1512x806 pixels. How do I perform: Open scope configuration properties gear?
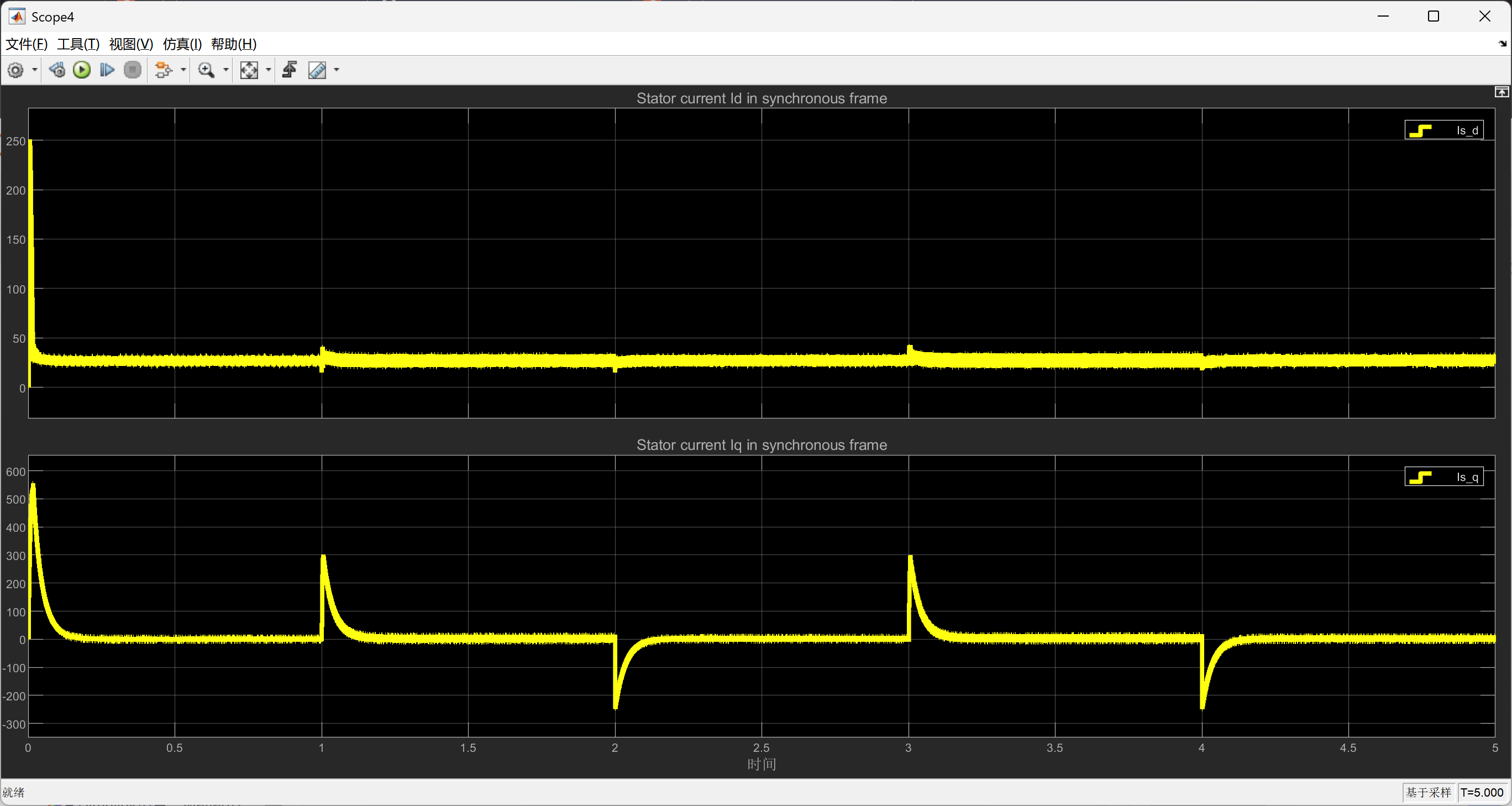[x=15, y=70]
